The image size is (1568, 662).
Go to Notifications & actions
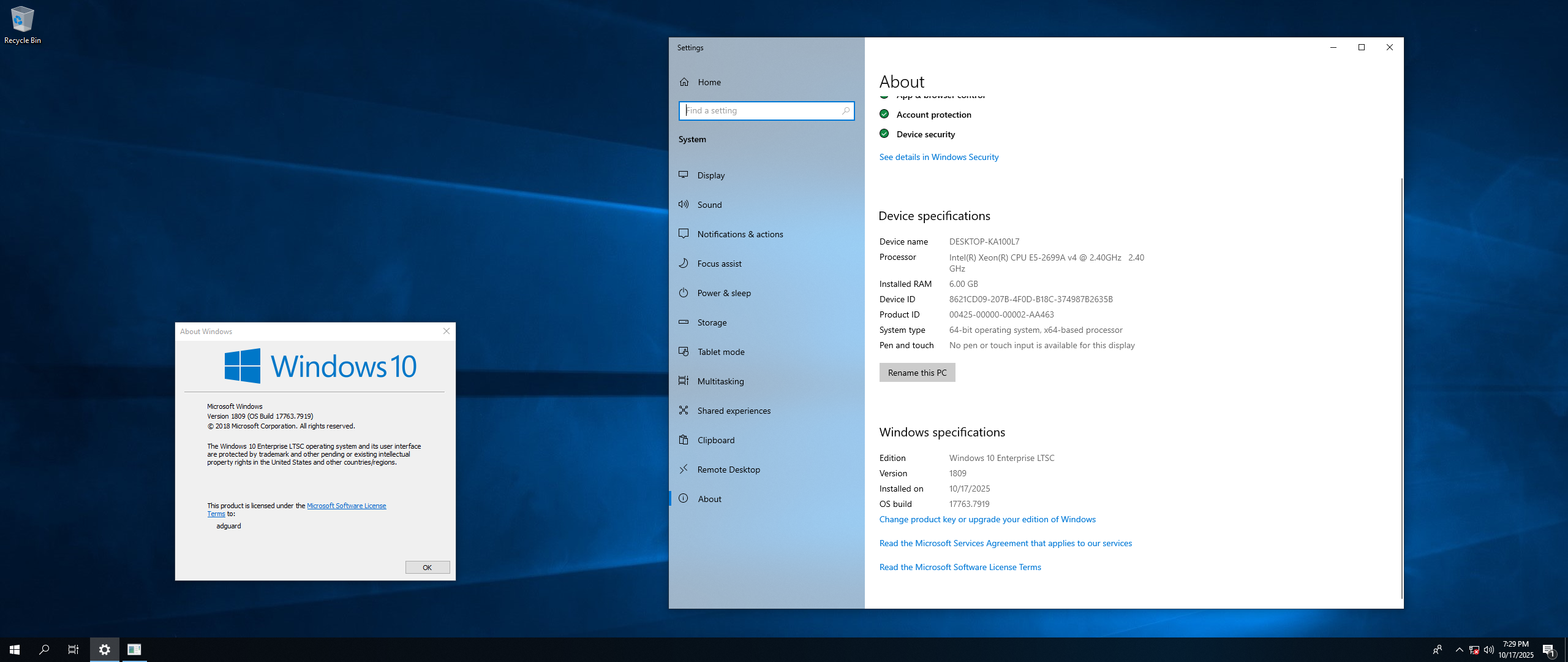tap(740, 234)
